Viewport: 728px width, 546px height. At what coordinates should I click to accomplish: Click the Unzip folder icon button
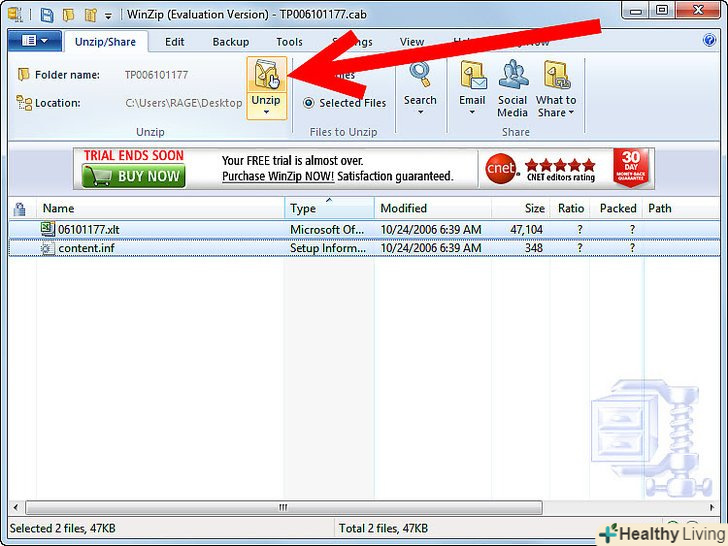[266, 74]
